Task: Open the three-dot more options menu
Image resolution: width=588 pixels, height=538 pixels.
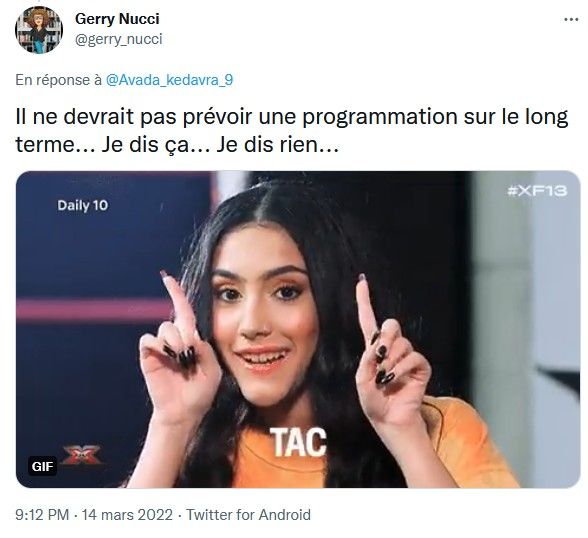Action: (x=571, y=19)
